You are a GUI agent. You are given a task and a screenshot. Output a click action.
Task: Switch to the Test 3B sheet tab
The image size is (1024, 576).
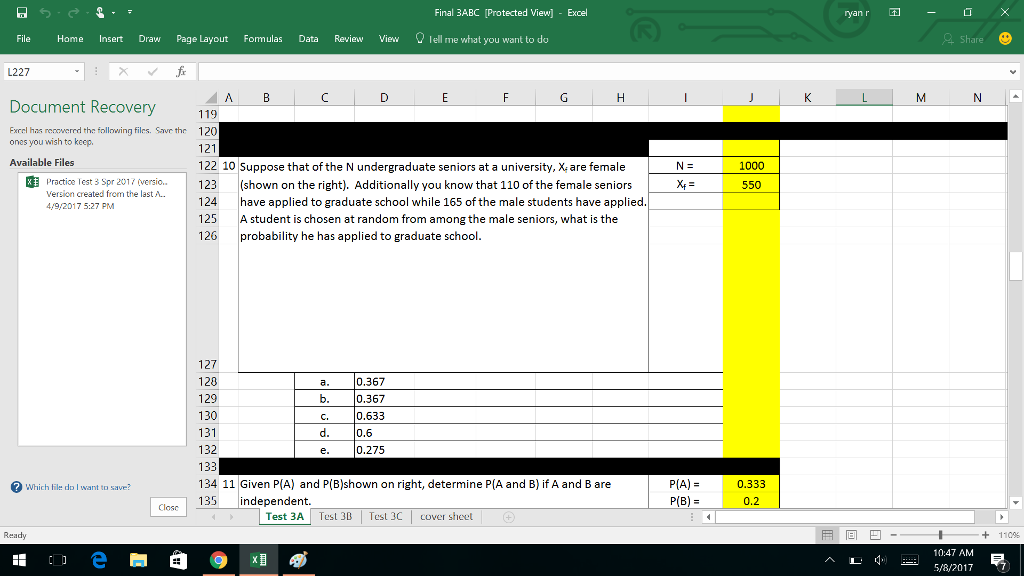pos(336,516)
